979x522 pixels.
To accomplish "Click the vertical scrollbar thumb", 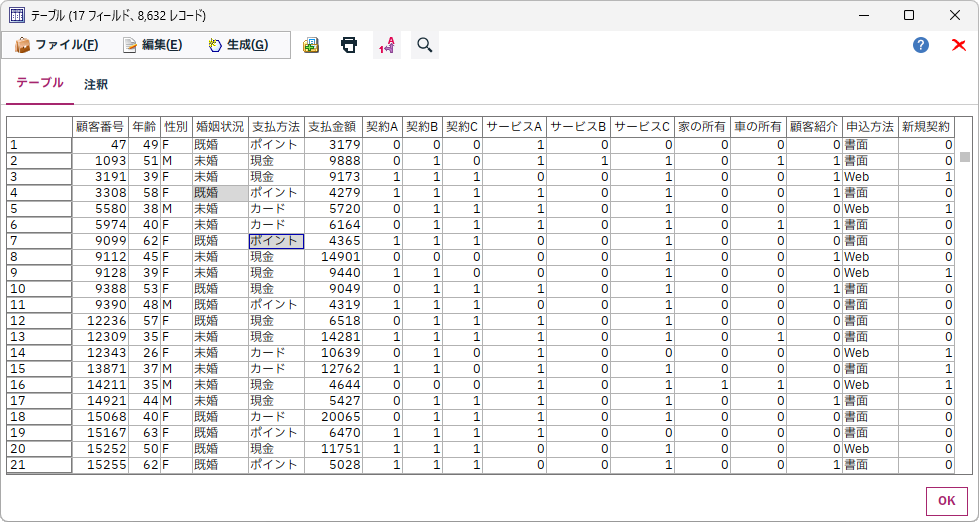I will (x=965, y=157).
